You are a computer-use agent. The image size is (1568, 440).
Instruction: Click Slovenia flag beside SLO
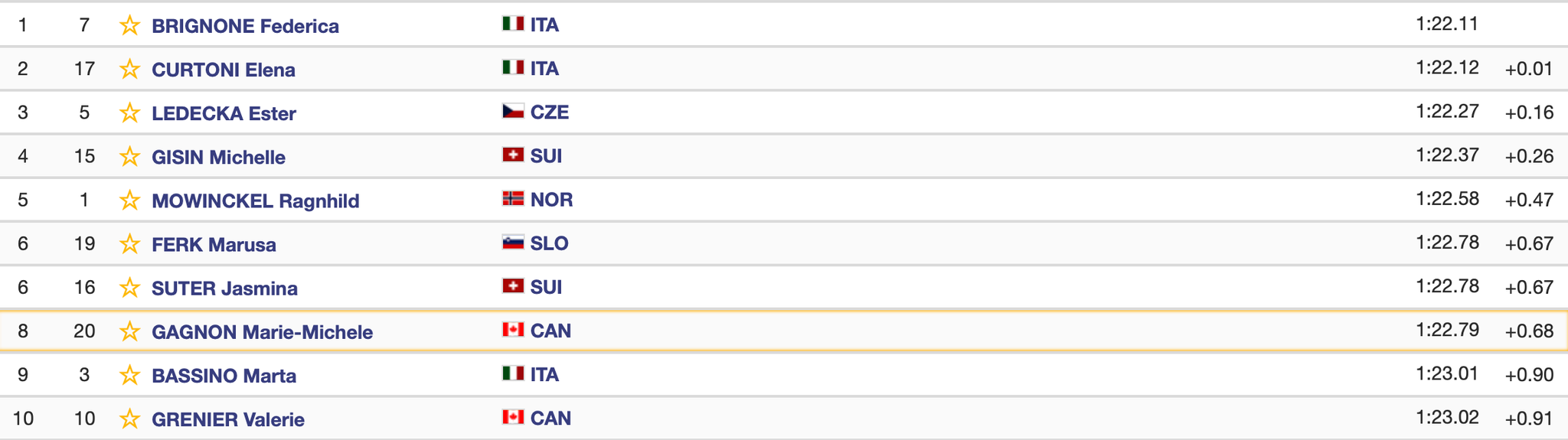coord(513,242)
